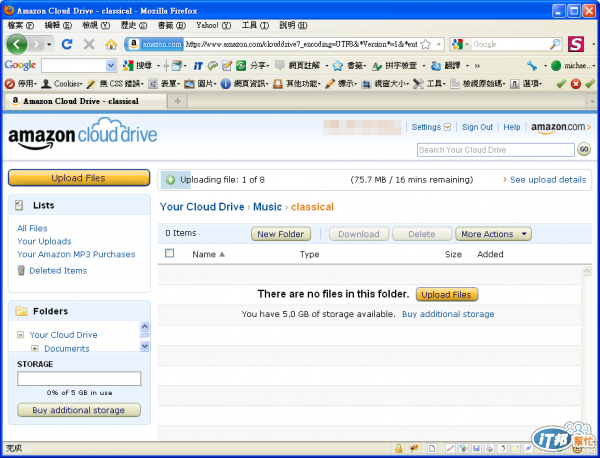Click the green GO search button
This screenshot has width=600, height=458.
coord(584,149)
